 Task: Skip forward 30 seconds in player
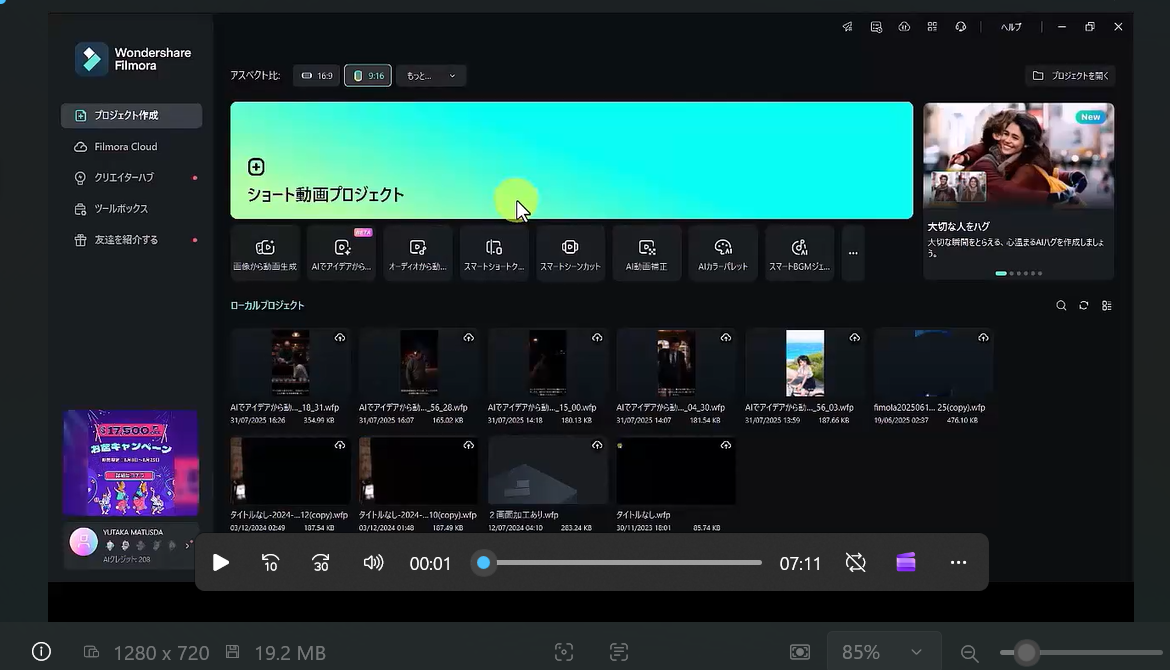point(321,563)
